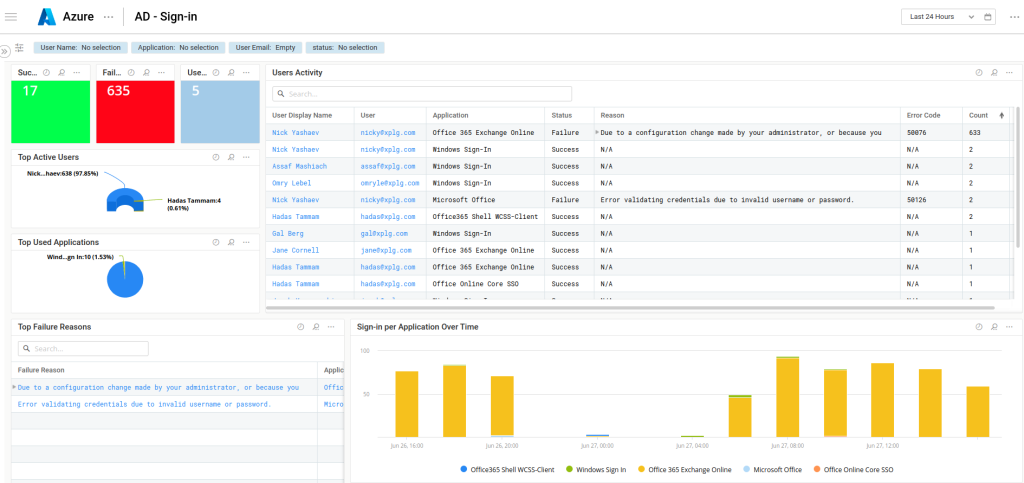Click zoom icon on the Suc... widget
Screen dimensions: 1024x483
coord(61,72)
